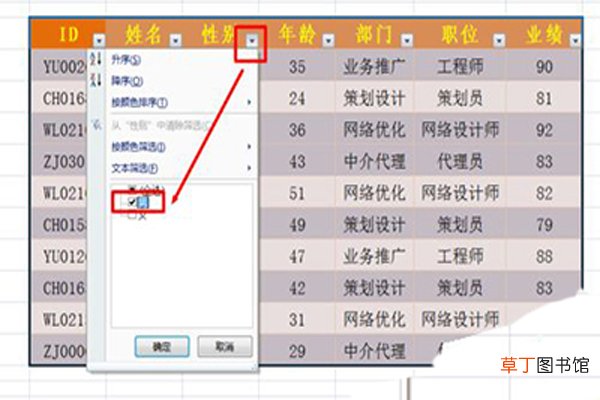
Task: Click the clear filter funnel icon
Action: tap(97, 124)
